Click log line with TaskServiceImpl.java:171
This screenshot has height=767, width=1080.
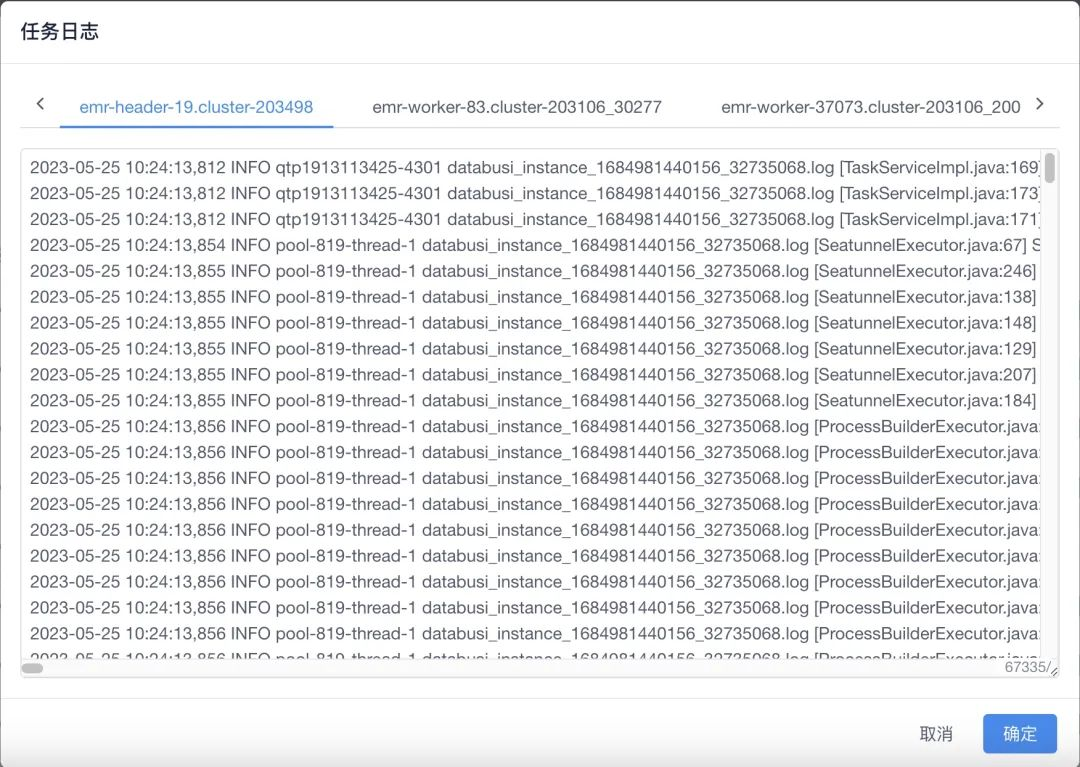point(534,220)
